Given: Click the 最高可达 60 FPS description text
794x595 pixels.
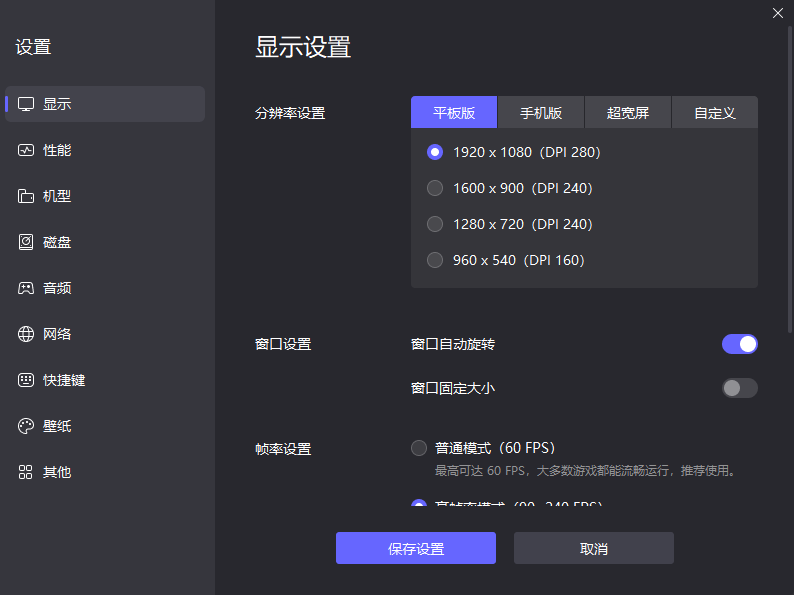Looking at the screenshot, I should pos(586,471).
